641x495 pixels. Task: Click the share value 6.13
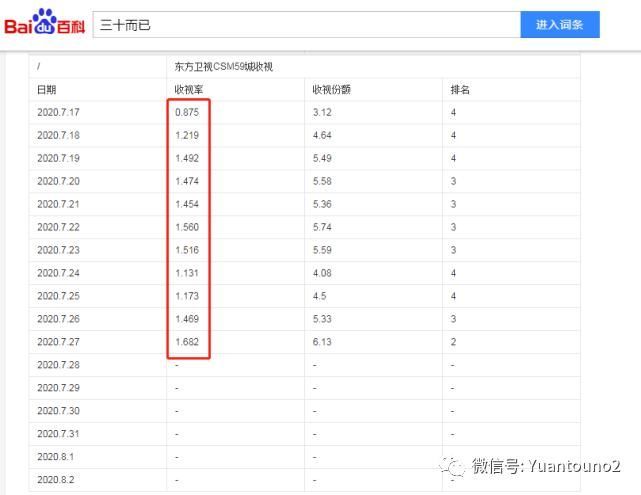coord(322,342)
